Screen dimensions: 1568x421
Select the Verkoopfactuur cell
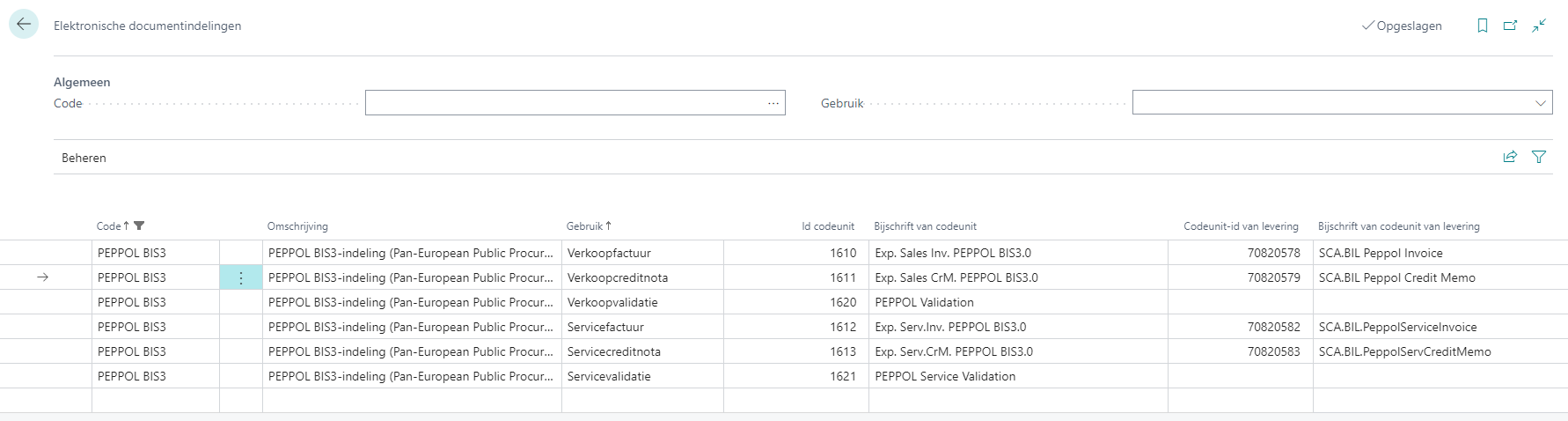click(642, 253)
